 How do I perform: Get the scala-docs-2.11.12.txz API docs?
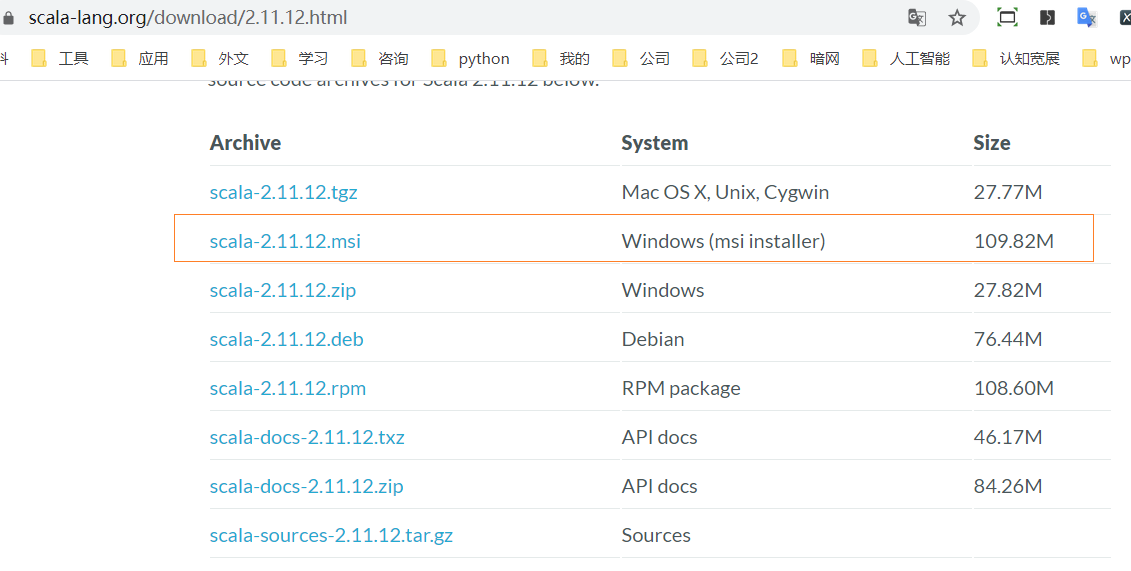(307, 437)
